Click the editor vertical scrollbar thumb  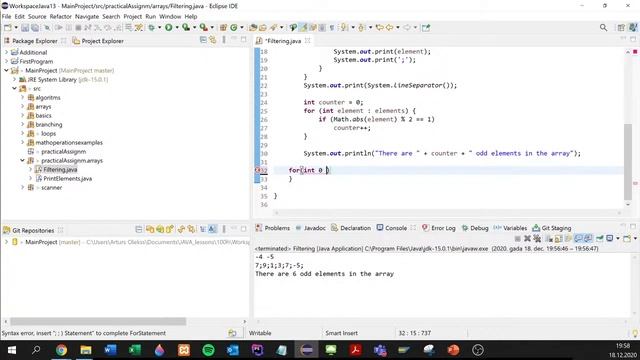628,161
